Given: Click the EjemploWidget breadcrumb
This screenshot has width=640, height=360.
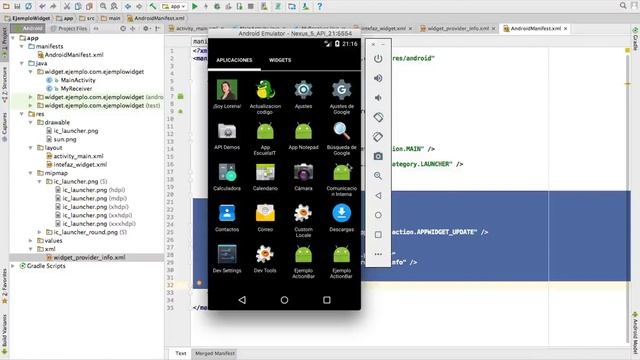Looking at the screenshot, I should (28, 18).
